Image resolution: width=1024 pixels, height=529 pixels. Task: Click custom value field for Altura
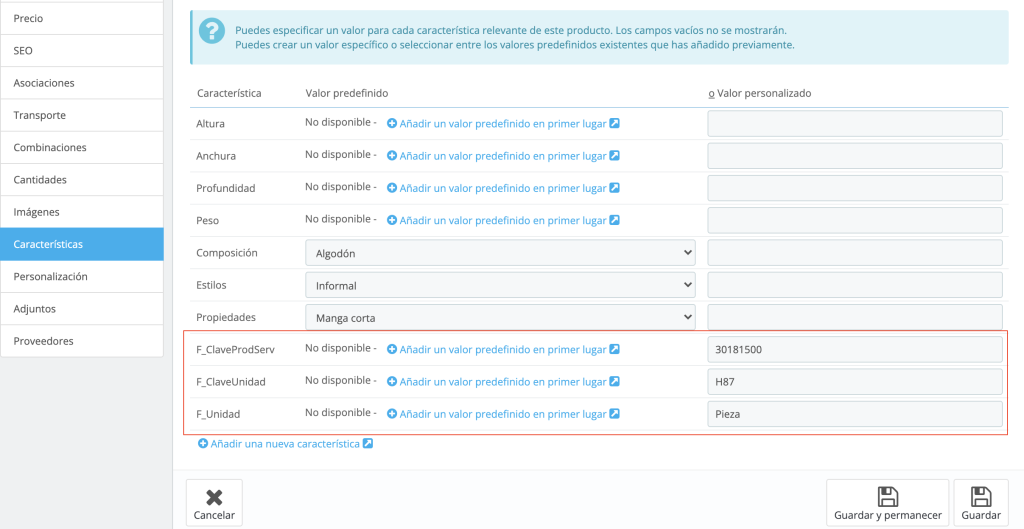pos(855,123)
